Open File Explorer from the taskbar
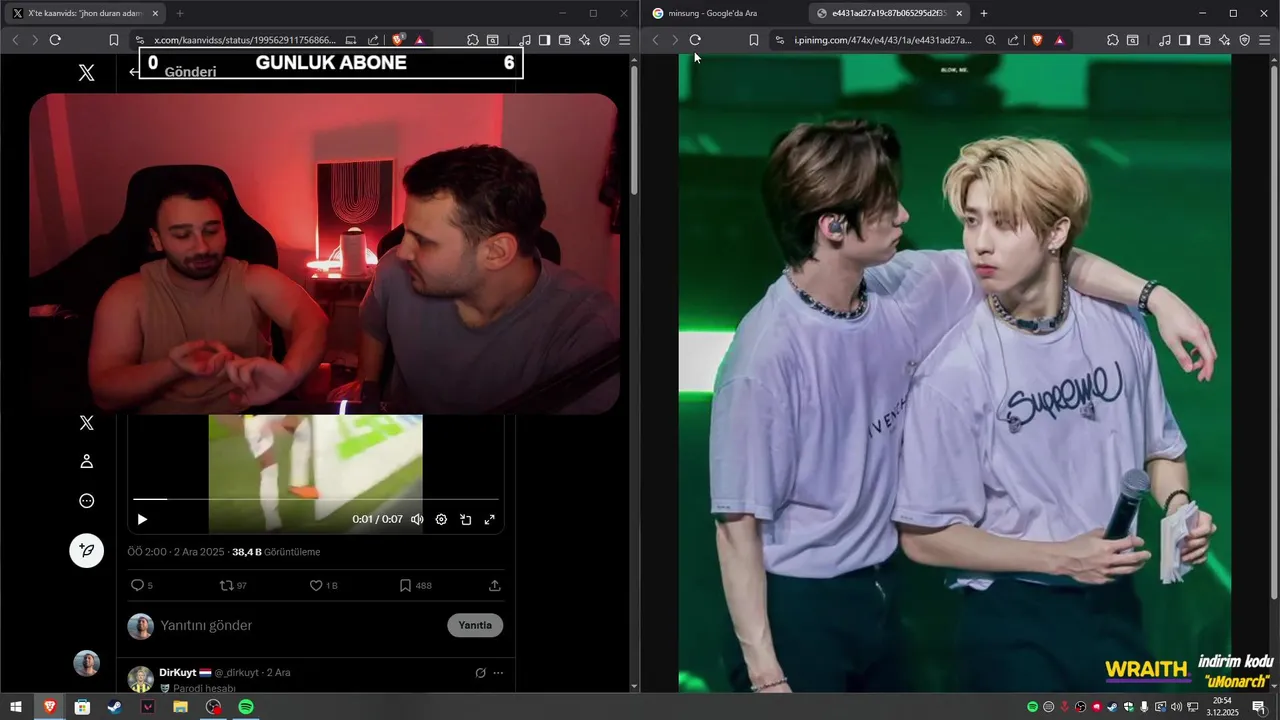 (x=180, y=707)
